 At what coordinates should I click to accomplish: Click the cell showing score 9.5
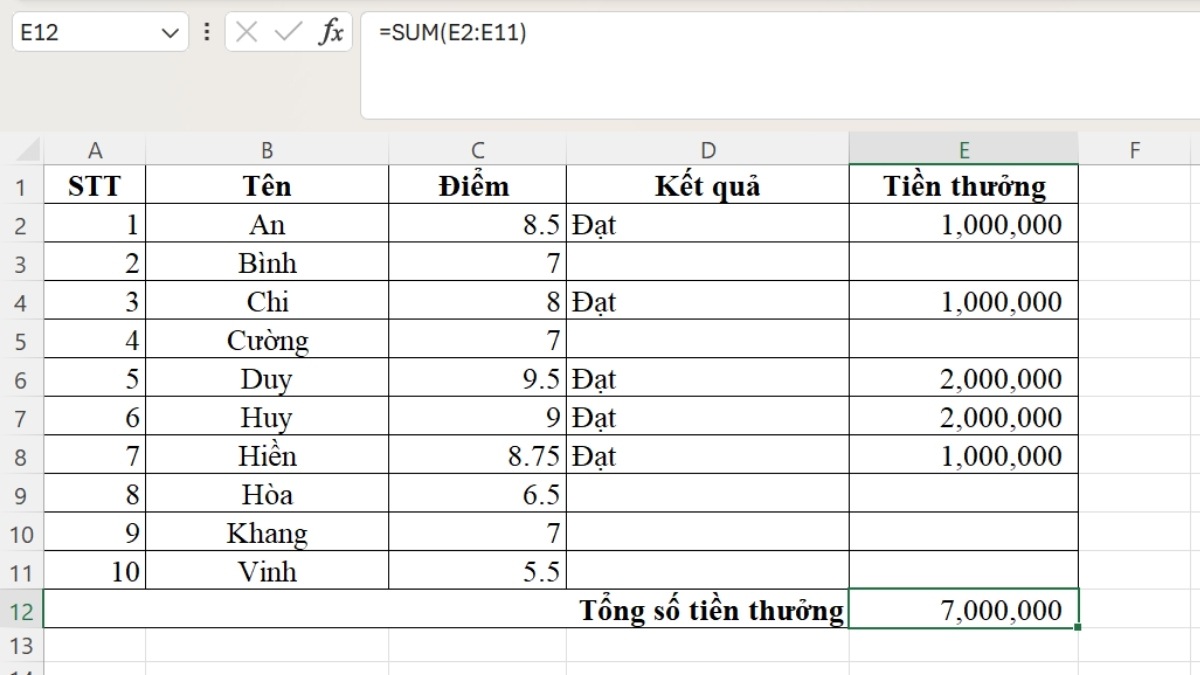tap(477, 379)
